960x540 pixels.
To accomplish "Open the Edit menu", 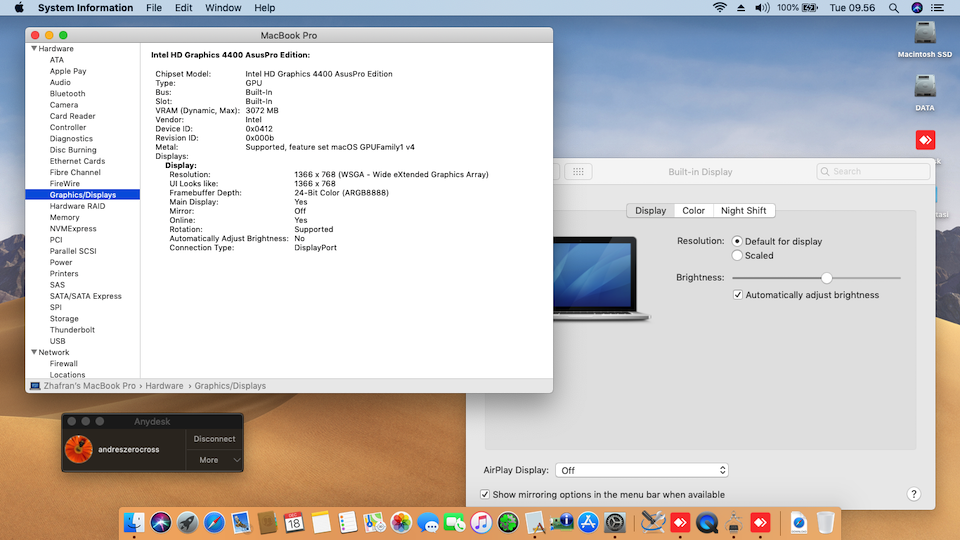I will [183, 8].
